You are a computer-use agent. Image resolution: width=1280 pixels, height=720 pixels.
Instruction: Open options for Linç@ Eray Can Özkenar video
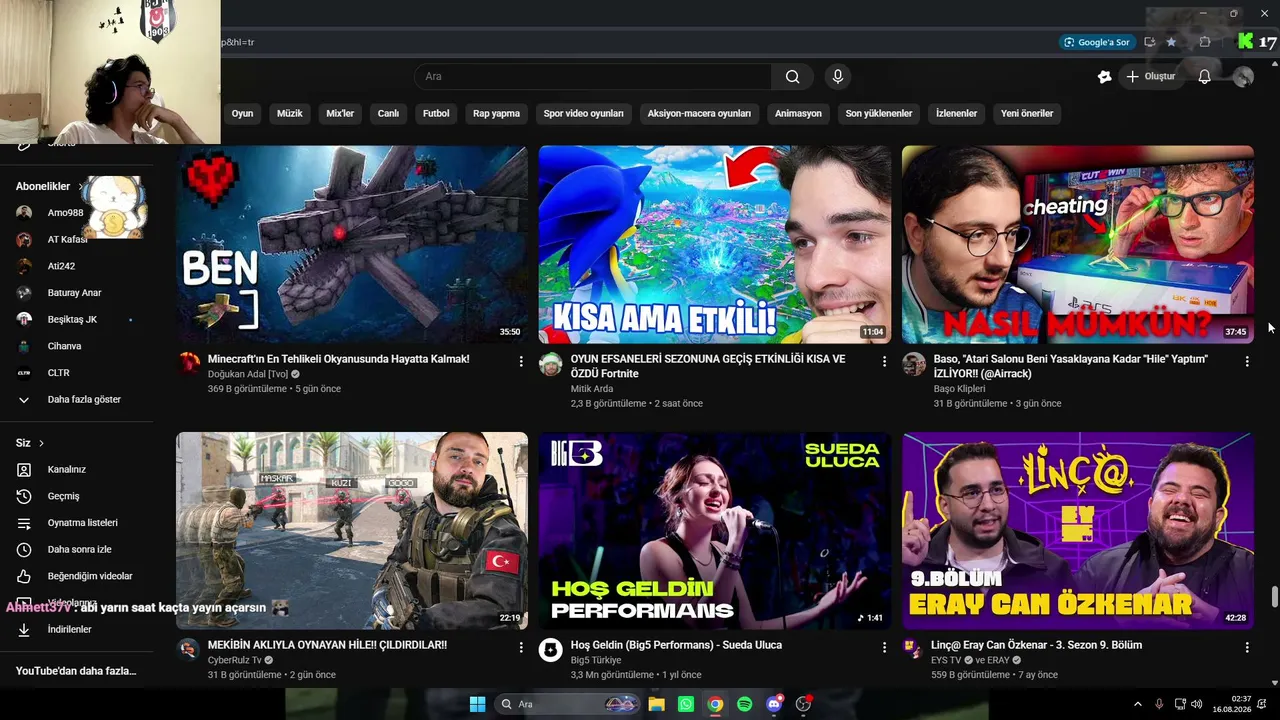coord(1247,647)
